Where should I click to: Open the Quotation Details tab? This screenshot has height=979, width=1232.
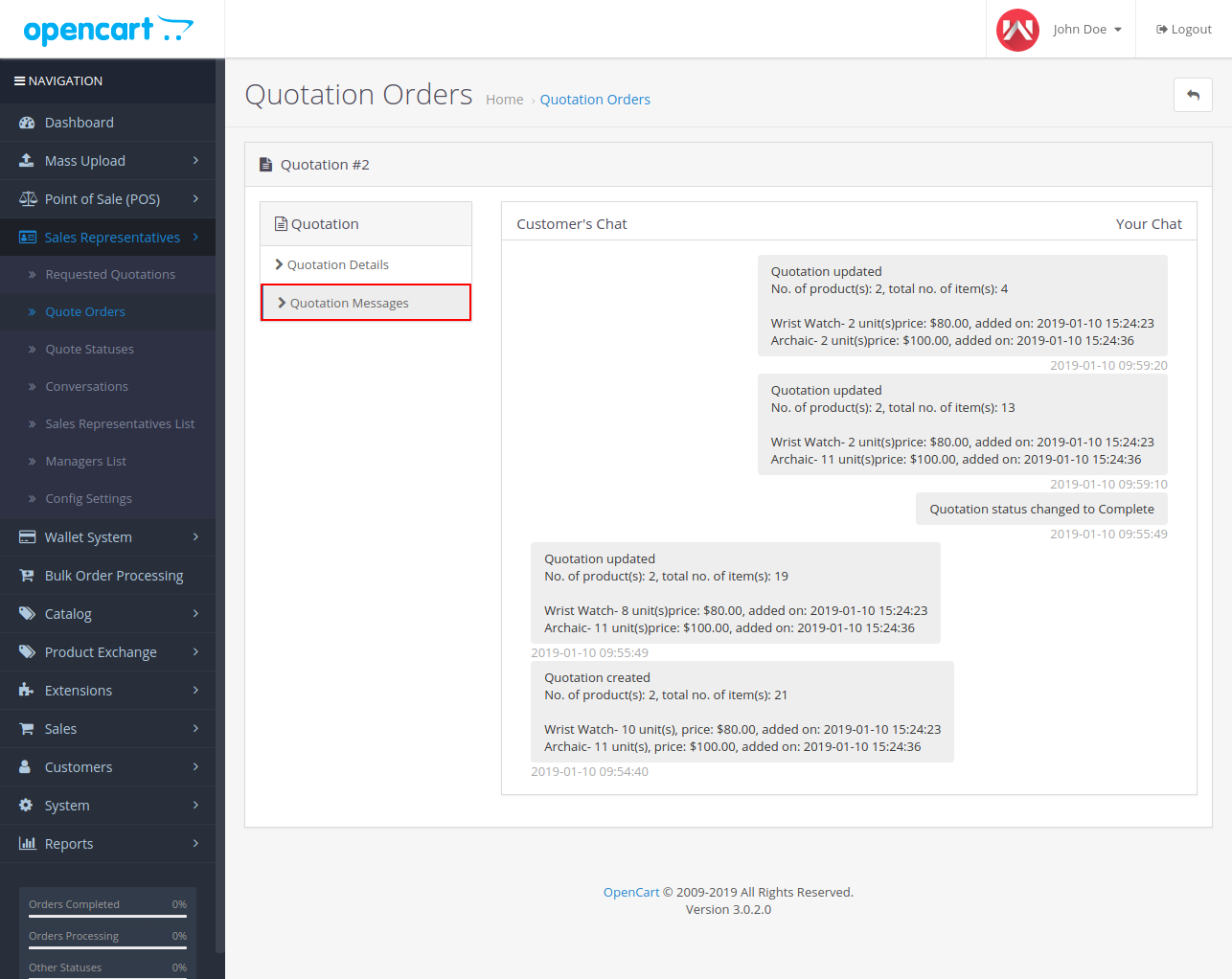coord(338,265)
